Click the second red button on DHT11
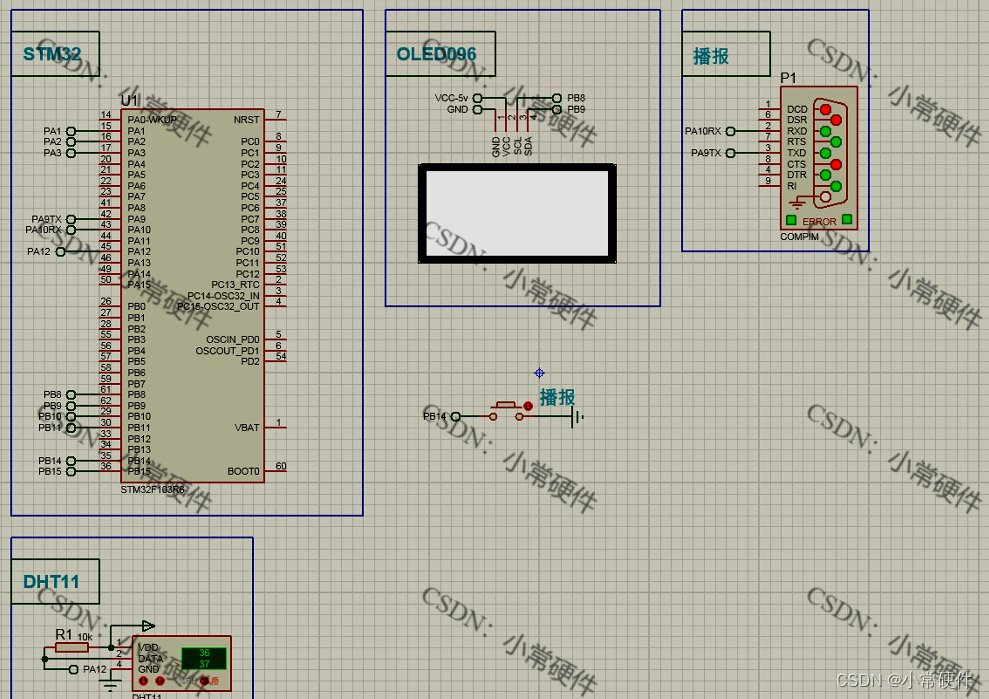The image size is (989, 699). point(160,681)
